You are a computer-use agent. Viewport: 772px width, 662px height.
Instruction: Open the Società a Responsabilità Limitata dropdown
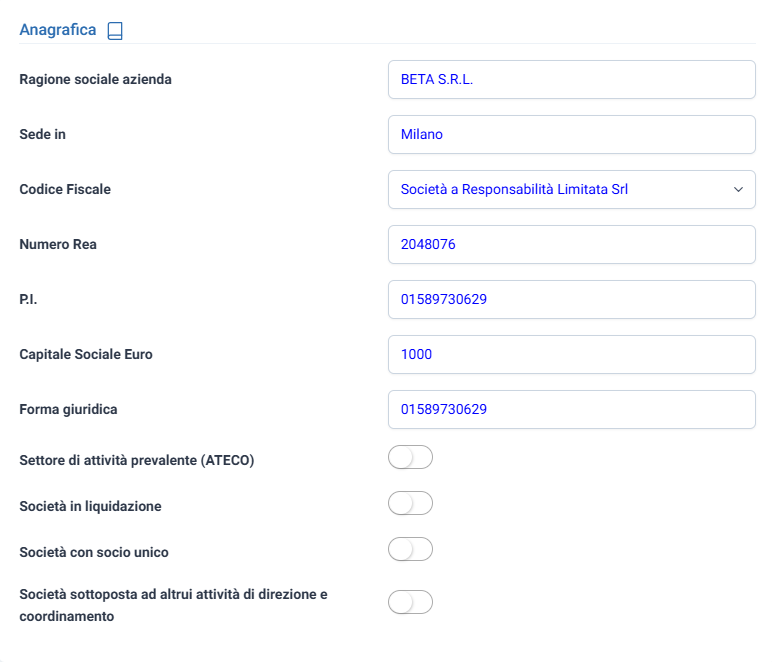coord(572,189)
